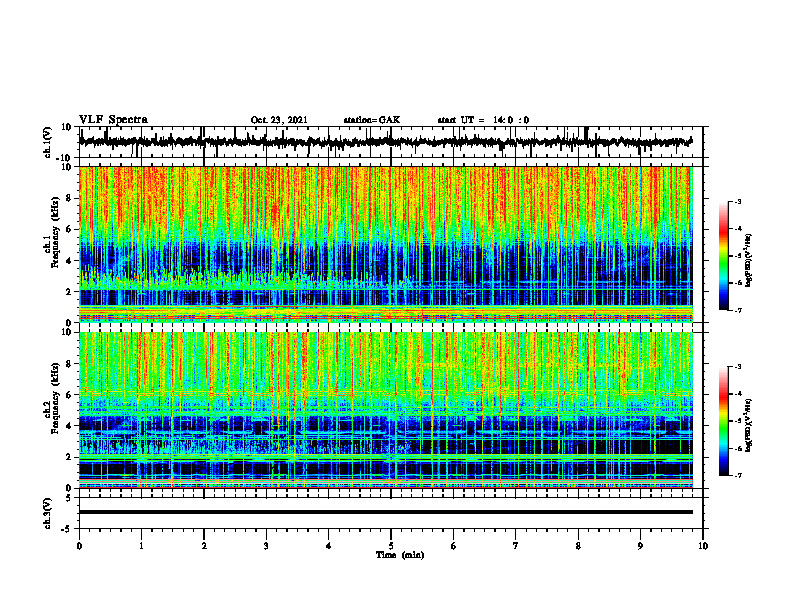Click the ch.1 colorbar "log(PSD)" label
The image size is (792, 612).
tap(748, 260)
